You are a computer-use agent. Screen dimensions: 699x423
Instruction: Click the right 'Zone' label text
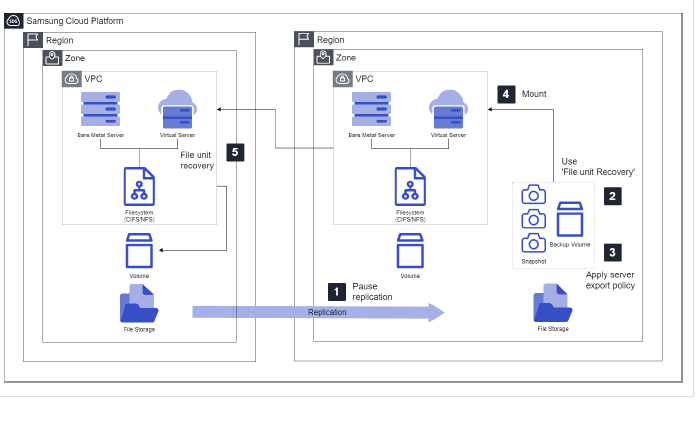pyautogui.click(x=346, y=58)
